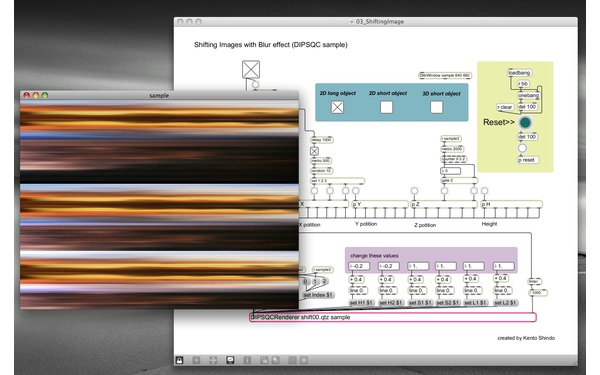Click the 'set S2 $1' message box

click(448, 303)
